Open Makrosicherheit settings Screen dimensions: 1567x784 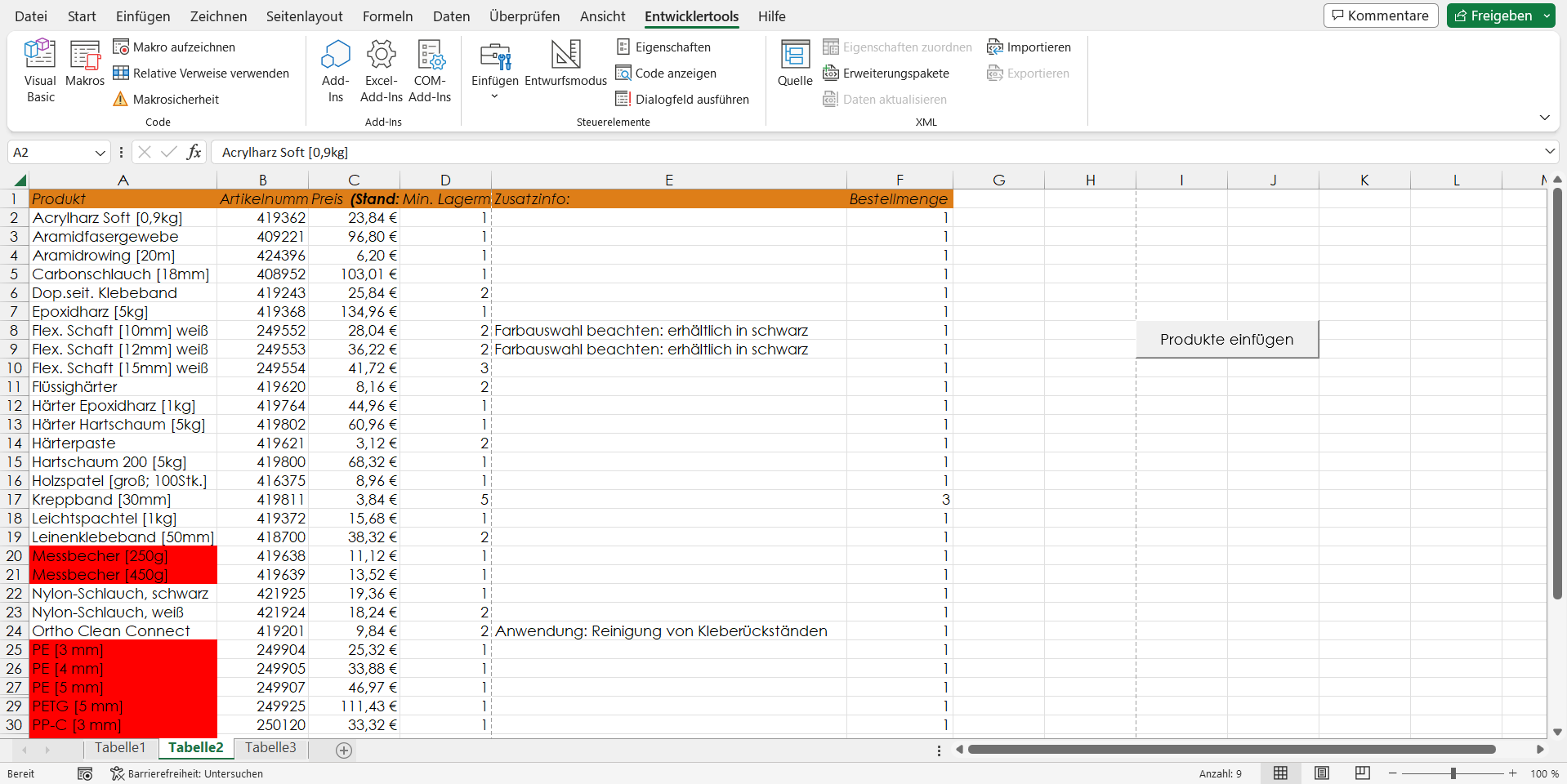(166, 100)
